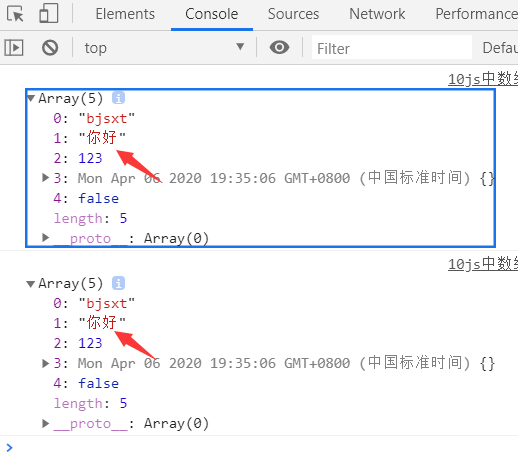Focus the Filter input field
Screen dimensions: 518x453
[x=392, y=48]
